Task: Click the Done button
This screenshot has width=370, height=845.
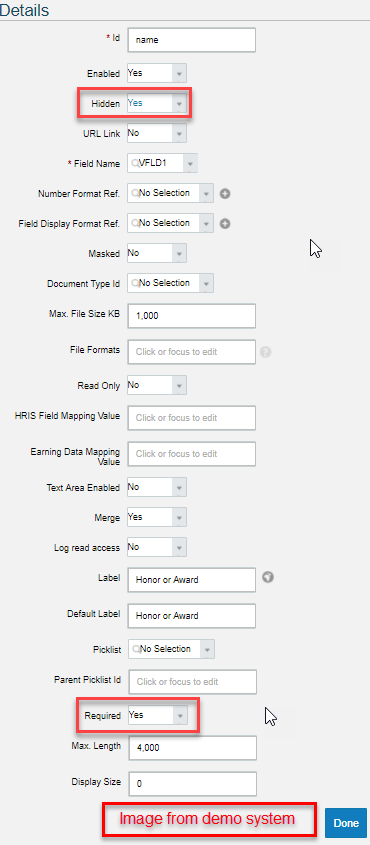Action: 346,823
